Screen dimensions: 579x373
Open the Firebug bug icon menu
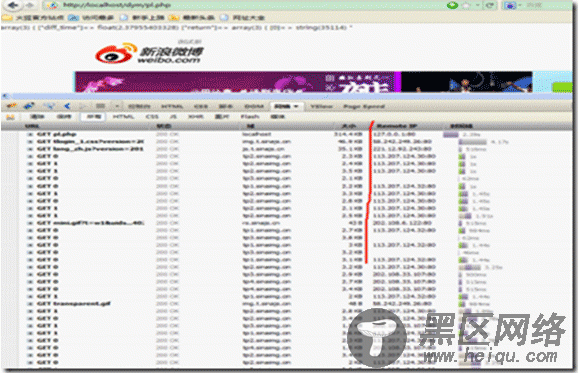[x=12, y=106]
